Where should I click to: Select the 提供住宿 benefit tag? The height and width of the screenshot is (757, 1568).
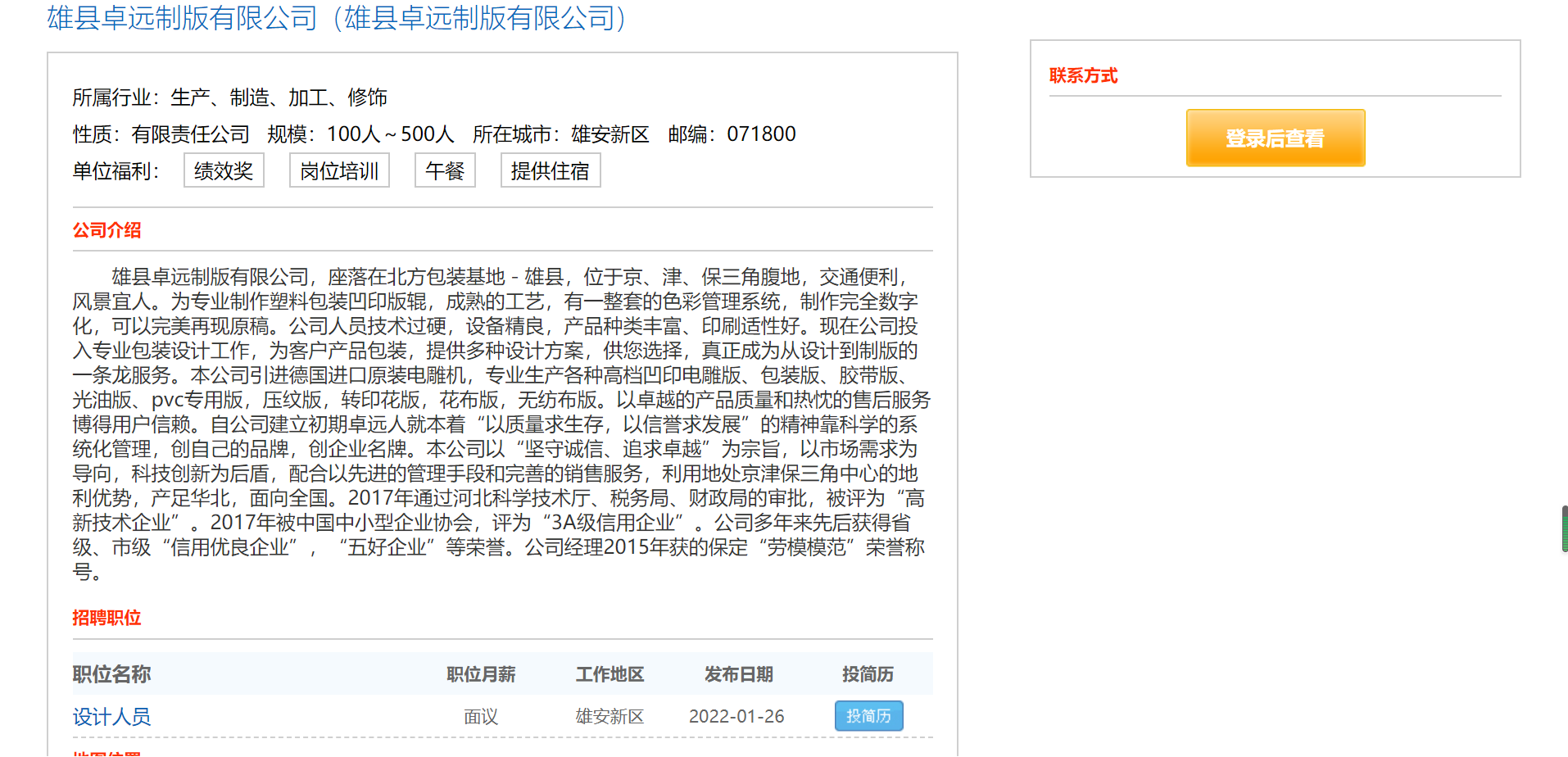(x=551, y=170)
